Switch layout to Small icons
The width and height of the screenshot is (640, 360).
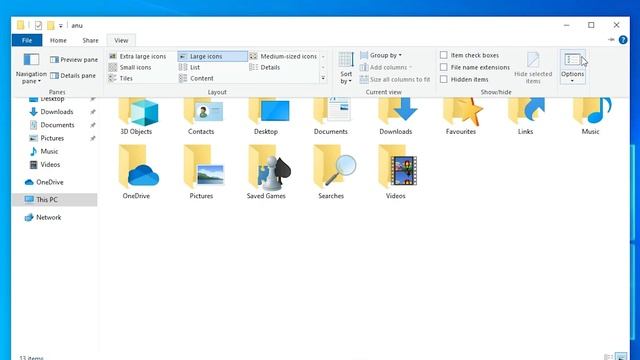[x=130, y=67]
